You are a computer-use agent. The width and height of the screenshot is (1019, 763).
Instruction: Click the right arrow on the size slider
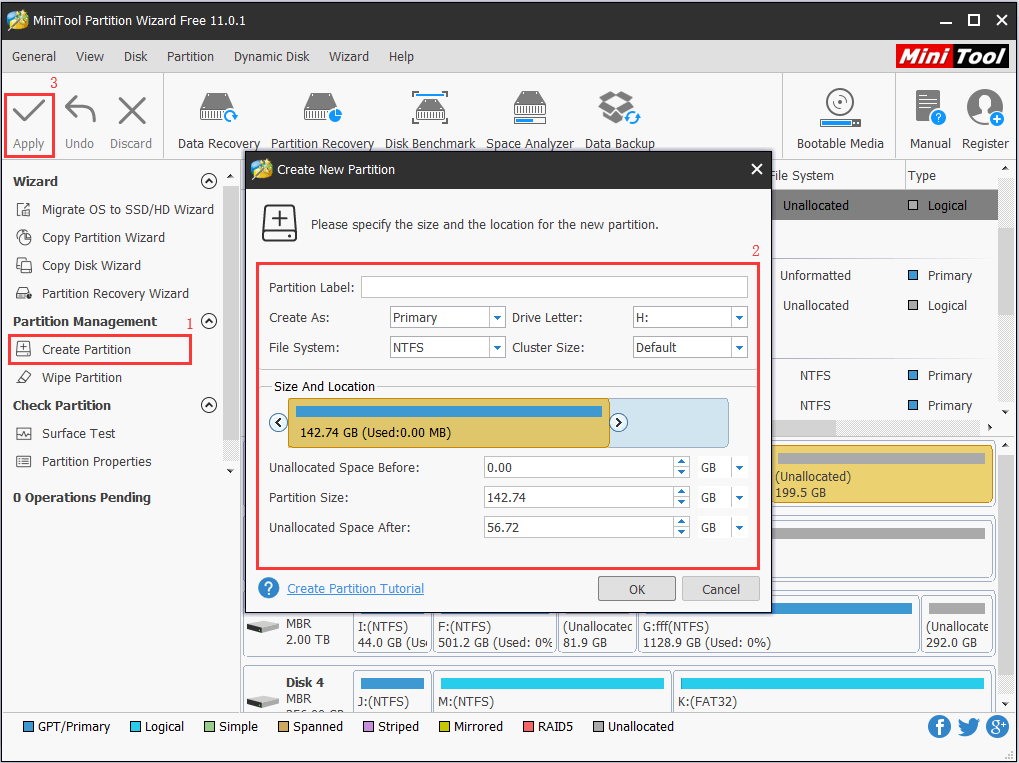click(x=618, y=422)
